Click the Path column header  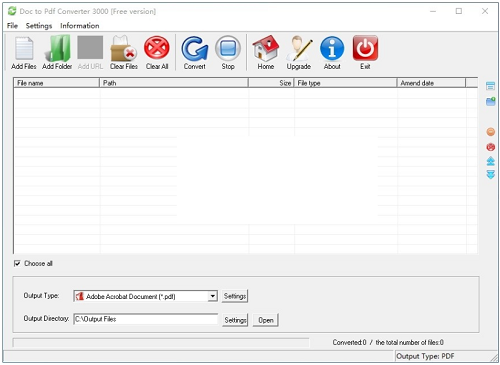pyautogui.click(x=174, y=83)
